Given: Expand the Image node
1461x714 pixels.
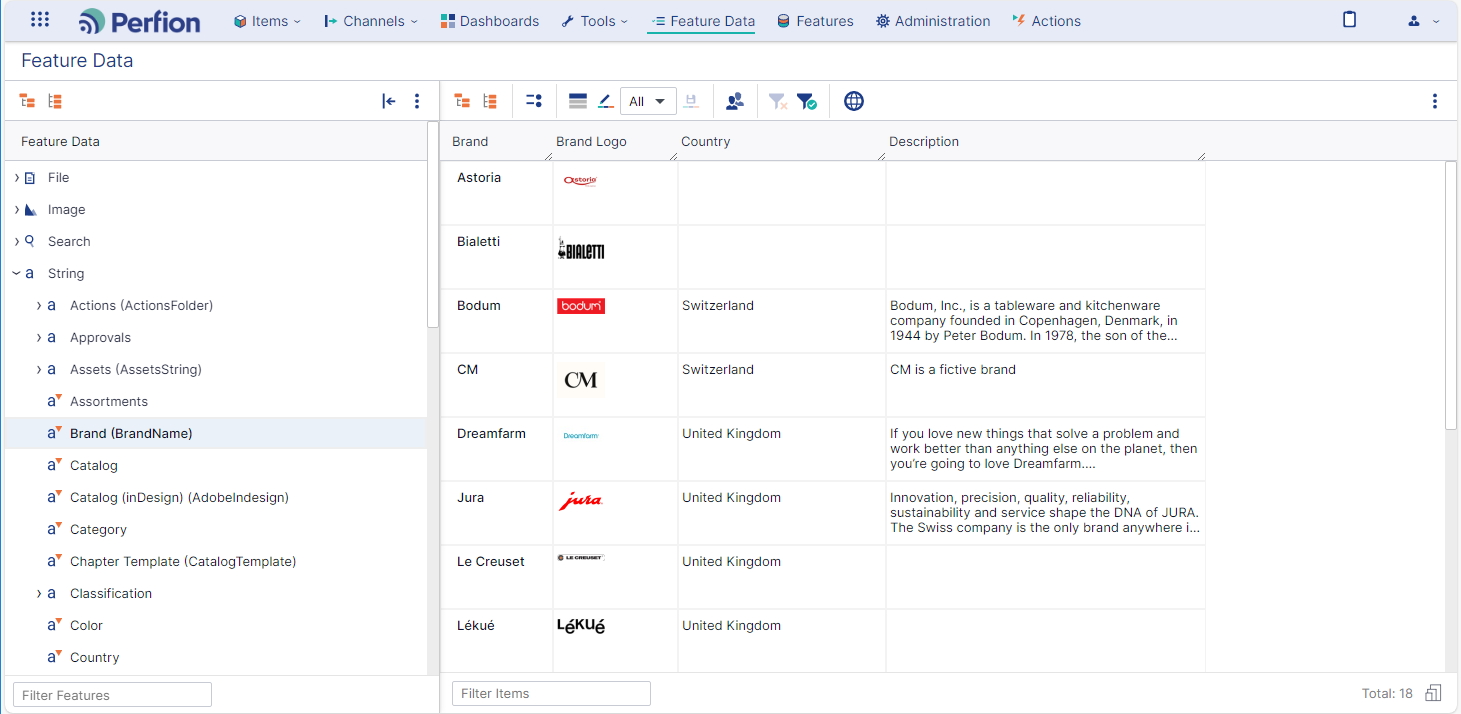Looking at the screenshot, I should pyautogui.click(x=16, y=209).
